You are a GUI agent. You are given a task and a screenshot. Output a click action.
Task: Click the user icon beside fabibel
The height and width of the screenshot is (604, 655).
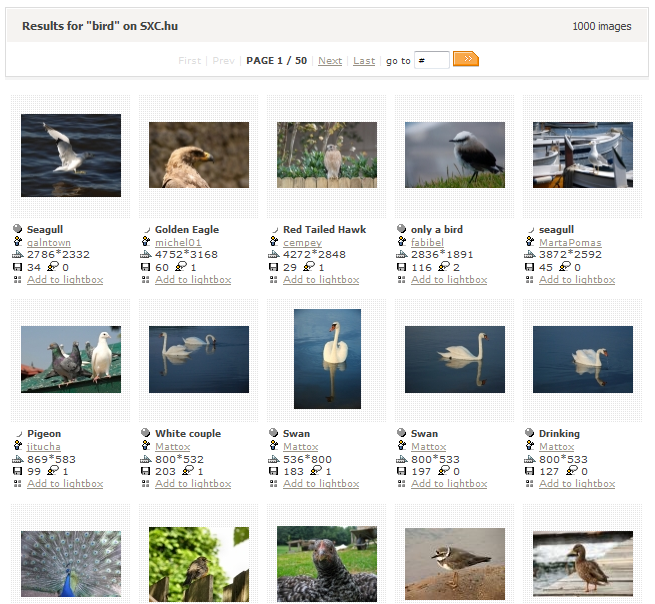coord(402,241)
